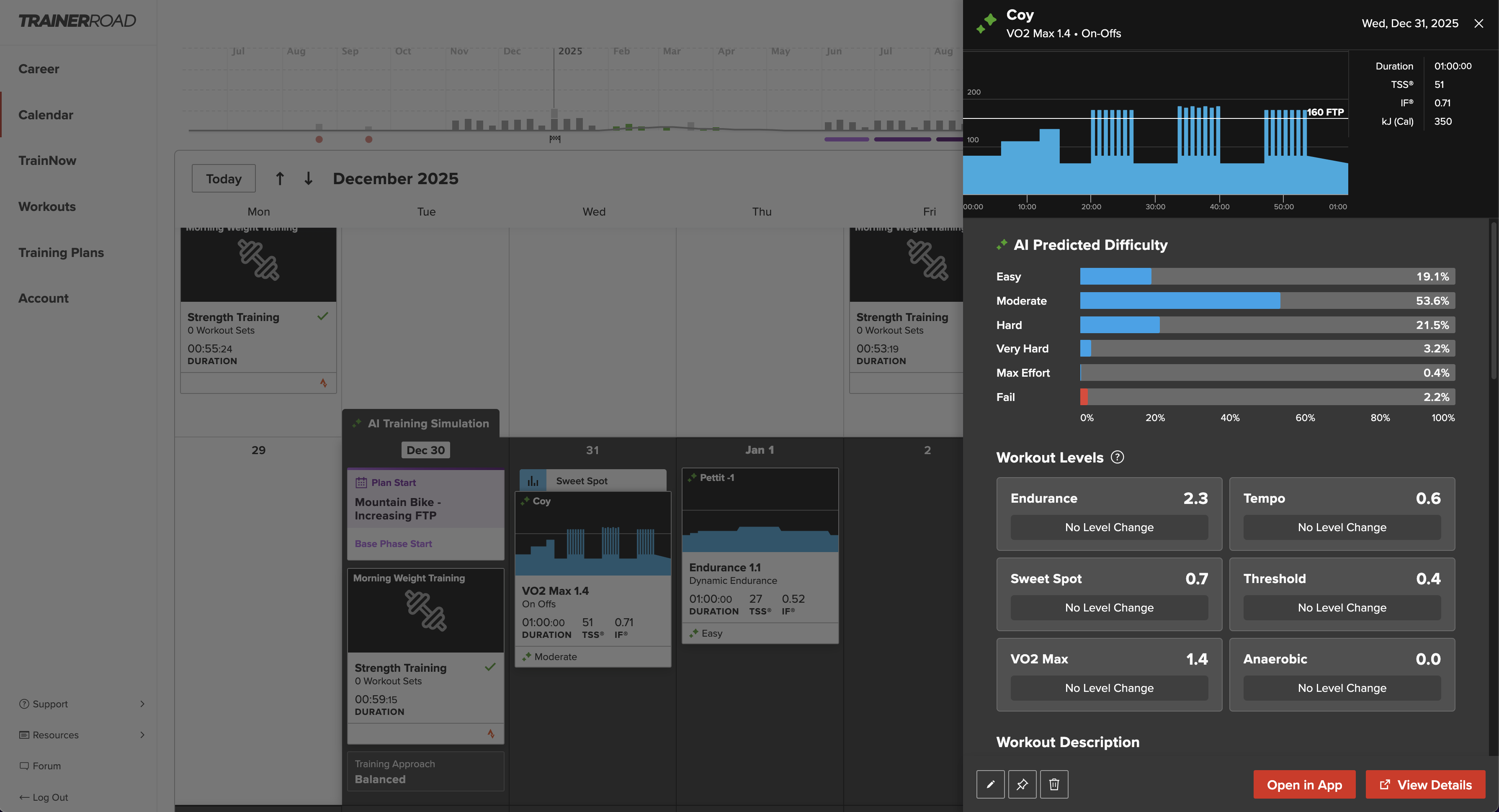This screenshot has width=1499, height=812.
Task: Click the Wed, Dec 31, 2025 date text
Action: click(1410, 23)
